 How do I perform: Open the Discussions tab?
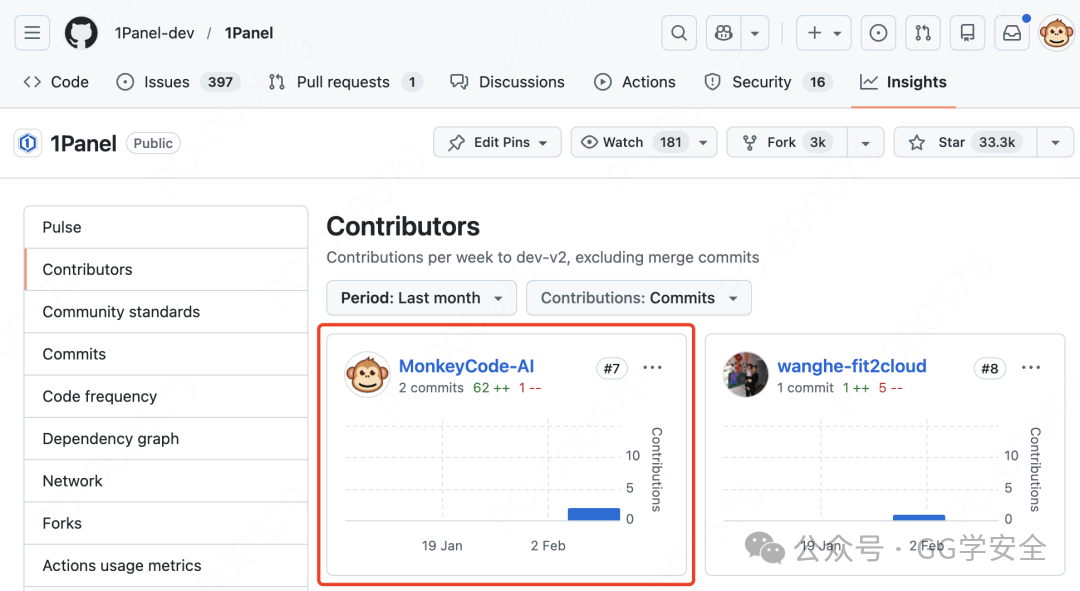pos(507,82)
